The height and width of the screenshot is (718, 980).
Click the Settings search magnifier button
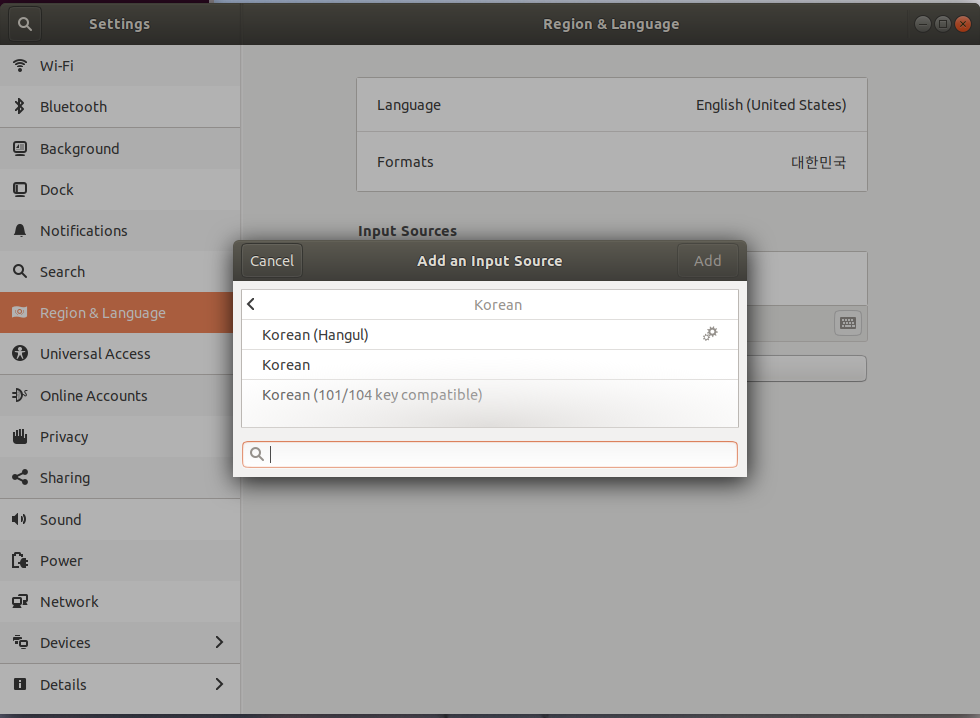24,24
